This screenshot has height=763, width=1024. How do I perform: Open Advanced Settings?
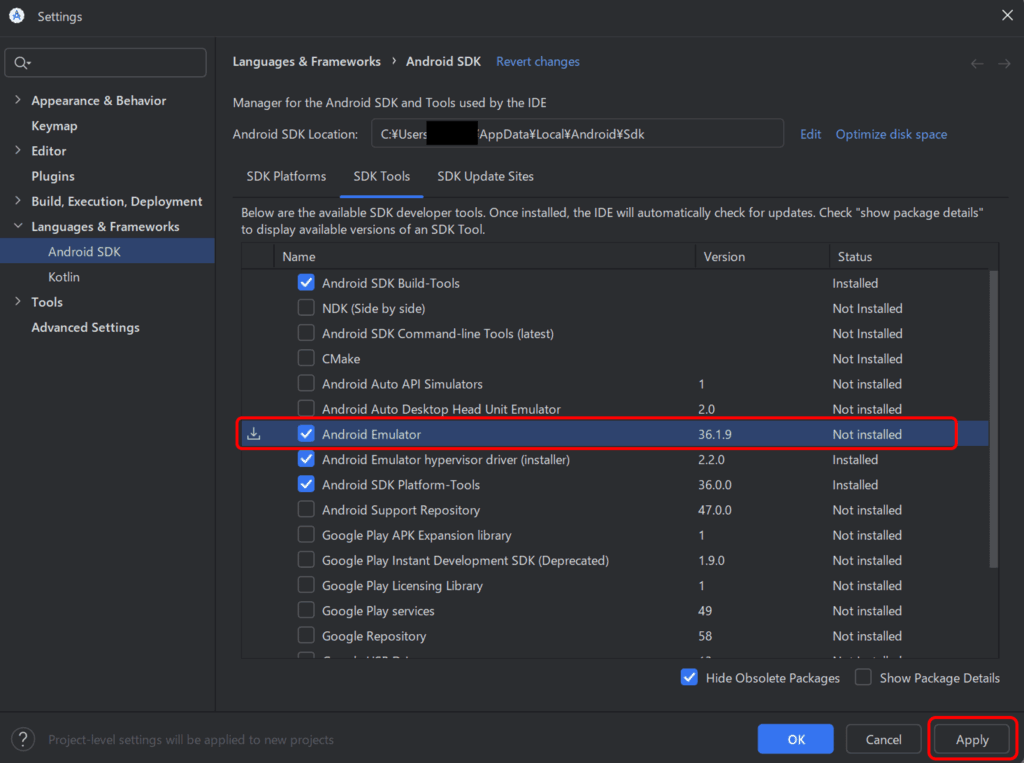coord(86,327)
